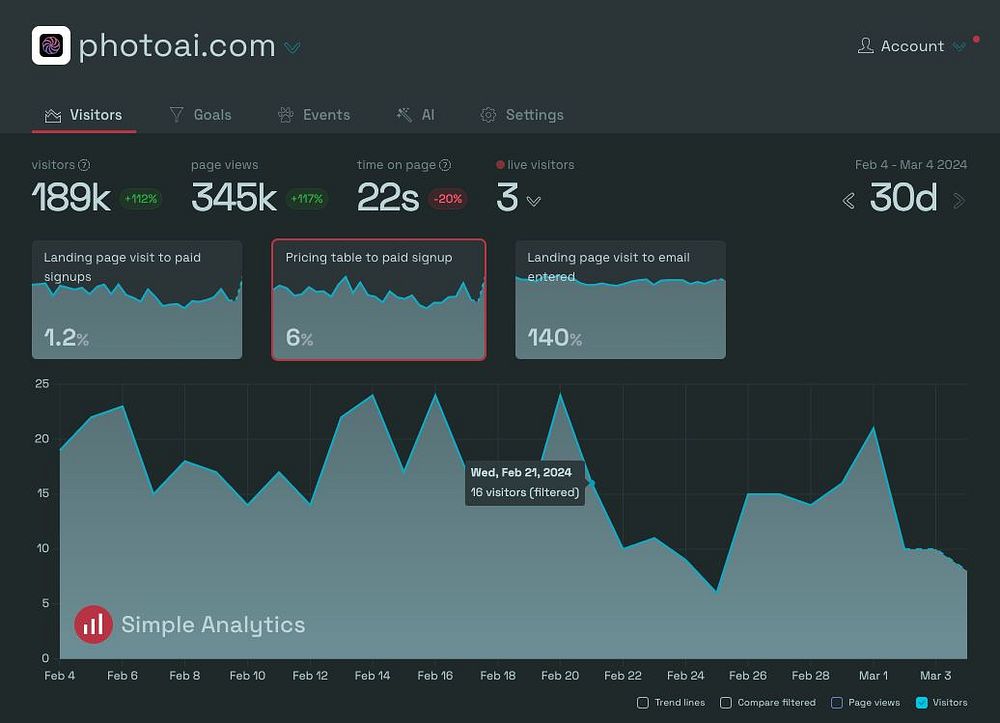The height and width of the screenshot is (723, 1000).
Task: Click the -20% time on page badge
Action: click(448, 199)
